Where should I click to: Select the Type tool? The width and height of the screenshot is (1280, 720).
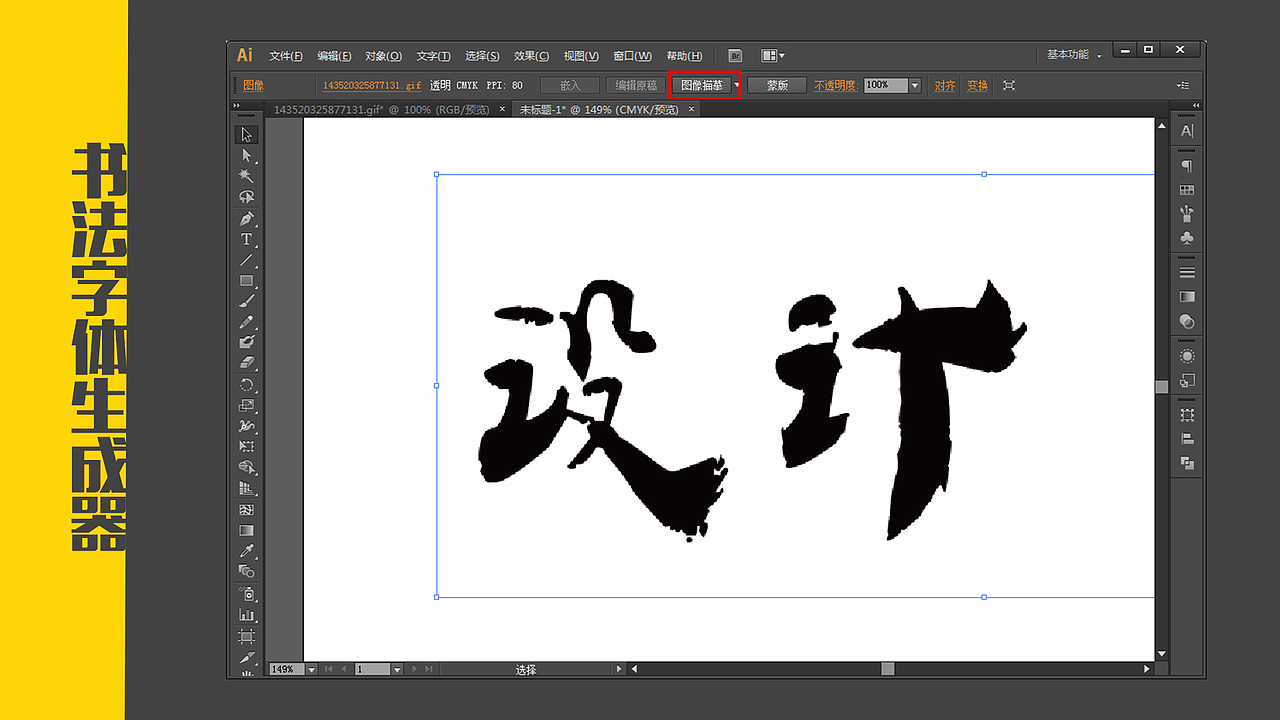247,239
